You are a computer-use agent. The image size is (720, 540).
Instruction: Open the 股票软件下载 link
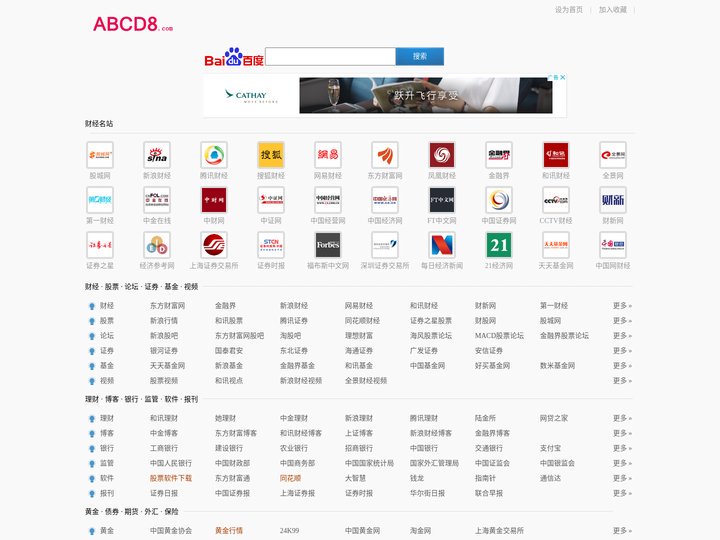click(x=171, y=478)
